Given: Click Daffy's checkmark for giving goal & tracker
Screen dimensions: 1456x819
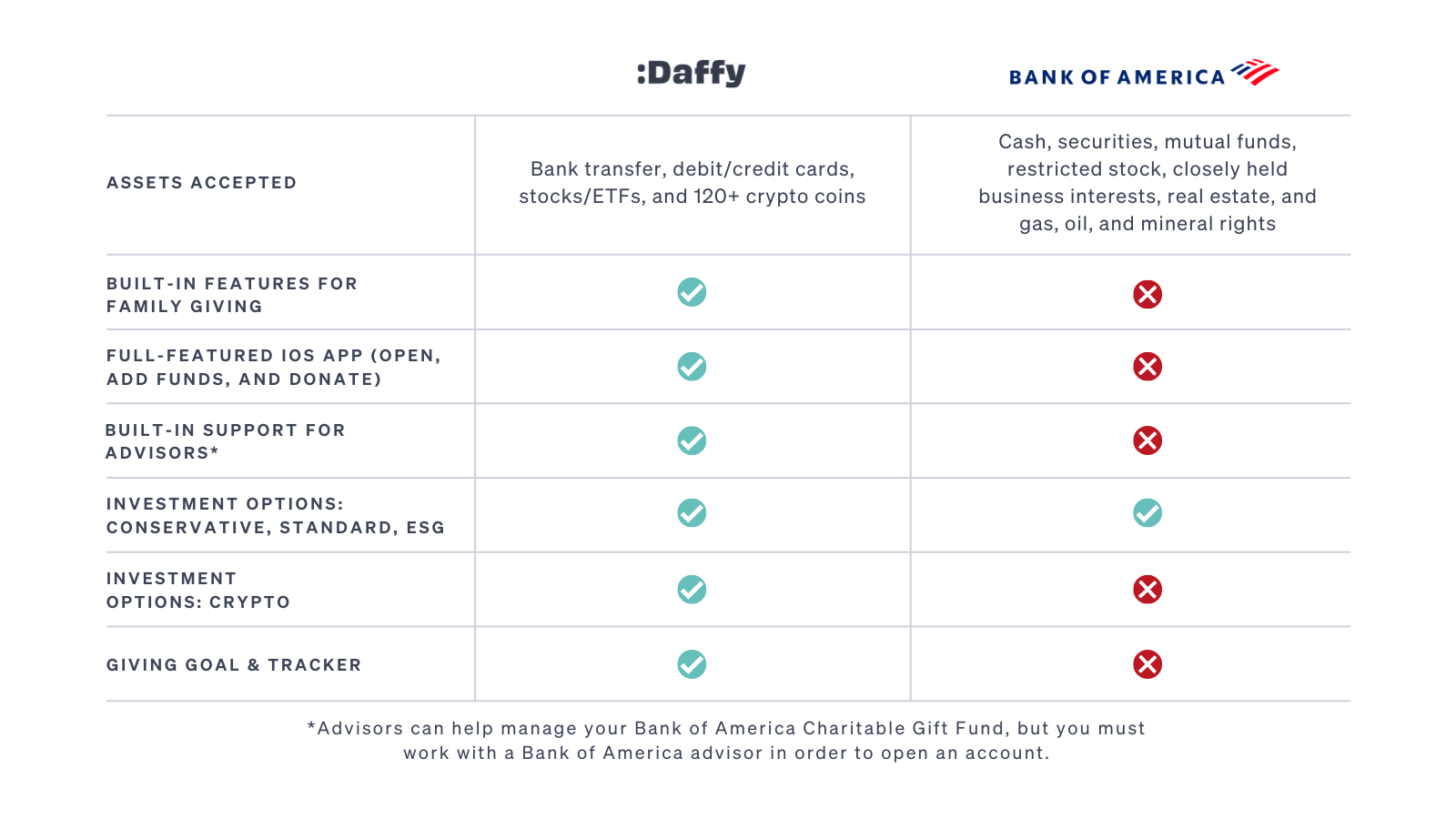Looking at the screenshot, I should pyautogui.click(x=692, y=664).
